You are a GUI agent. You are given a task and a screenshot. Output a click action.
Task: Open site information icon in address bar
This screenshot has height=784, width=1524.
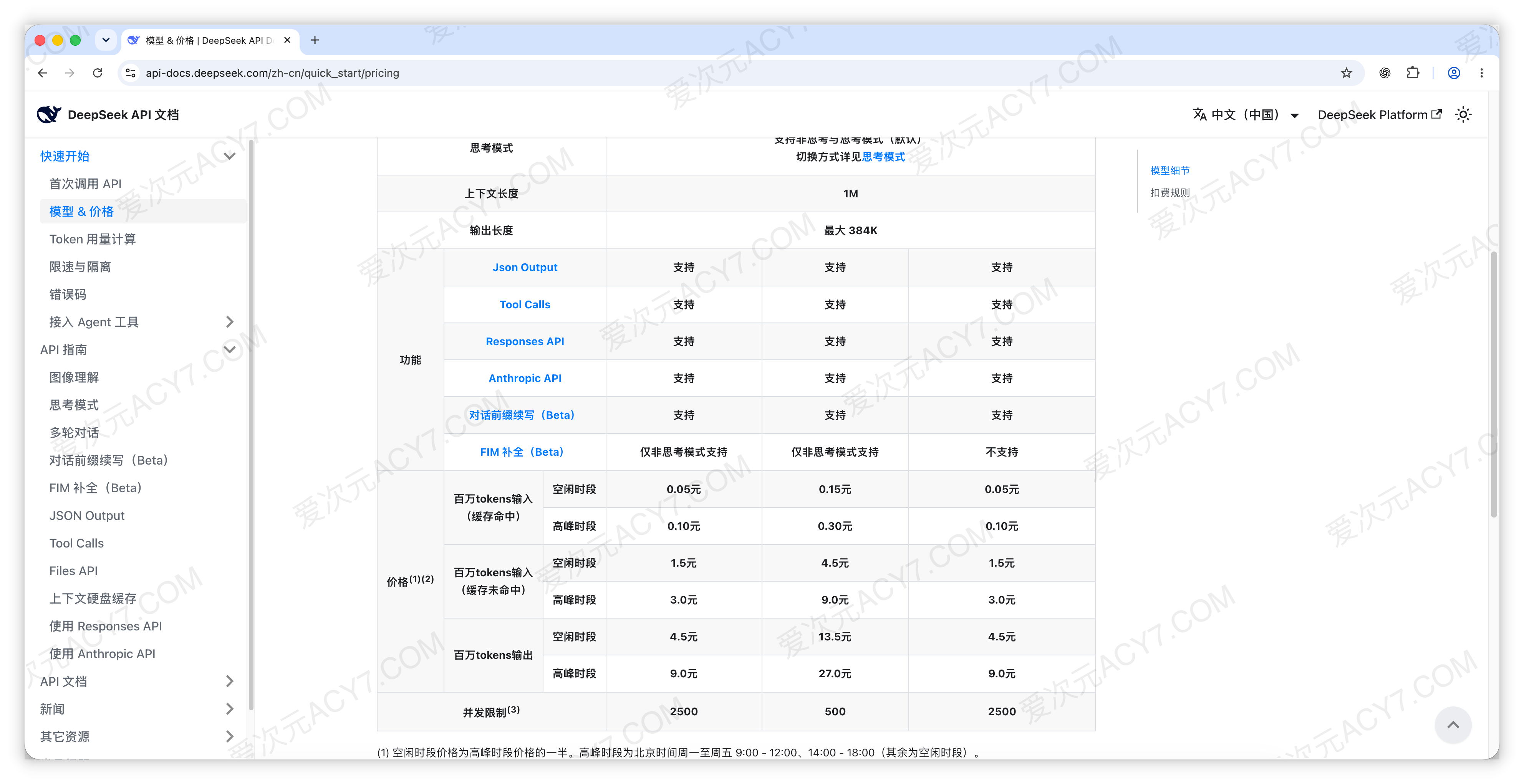point(131,73)
